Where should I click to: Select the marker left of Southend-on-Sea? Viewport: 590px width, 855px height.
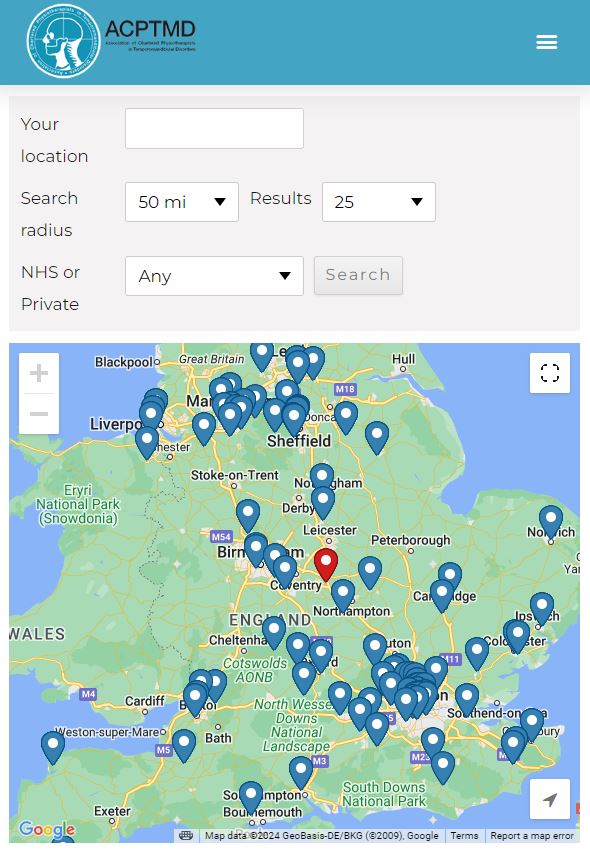(x=467, y=699)
